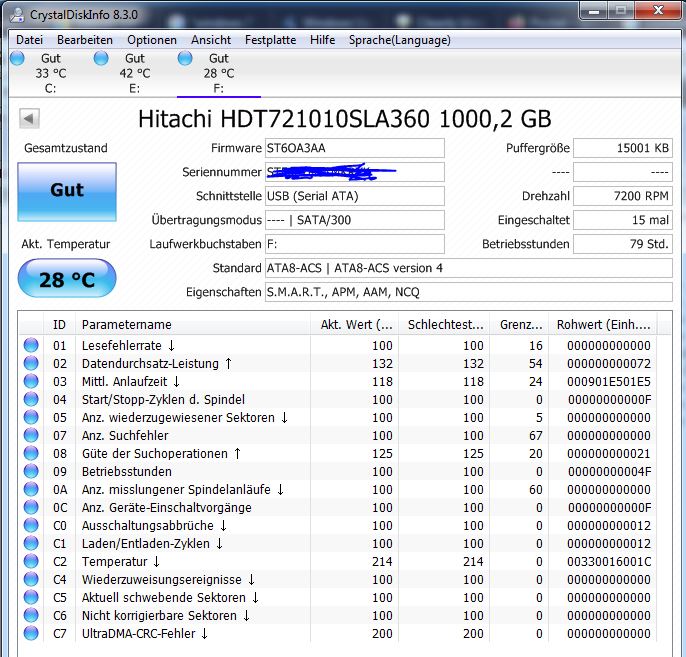This screenshot has height=657, width=686.
Task: Open the Ansicht menu
Action: click(x=211, y=40)
